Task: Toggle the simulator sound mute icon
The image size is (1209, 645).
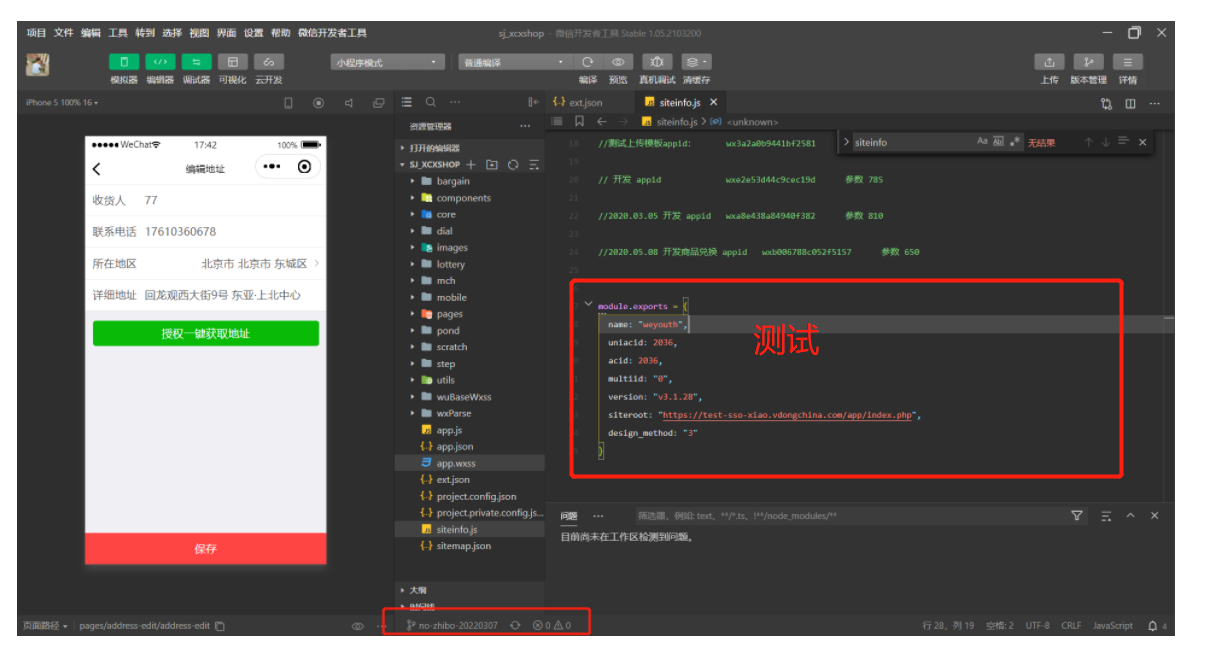Action: pyautogui.click(x=348, y=103)
